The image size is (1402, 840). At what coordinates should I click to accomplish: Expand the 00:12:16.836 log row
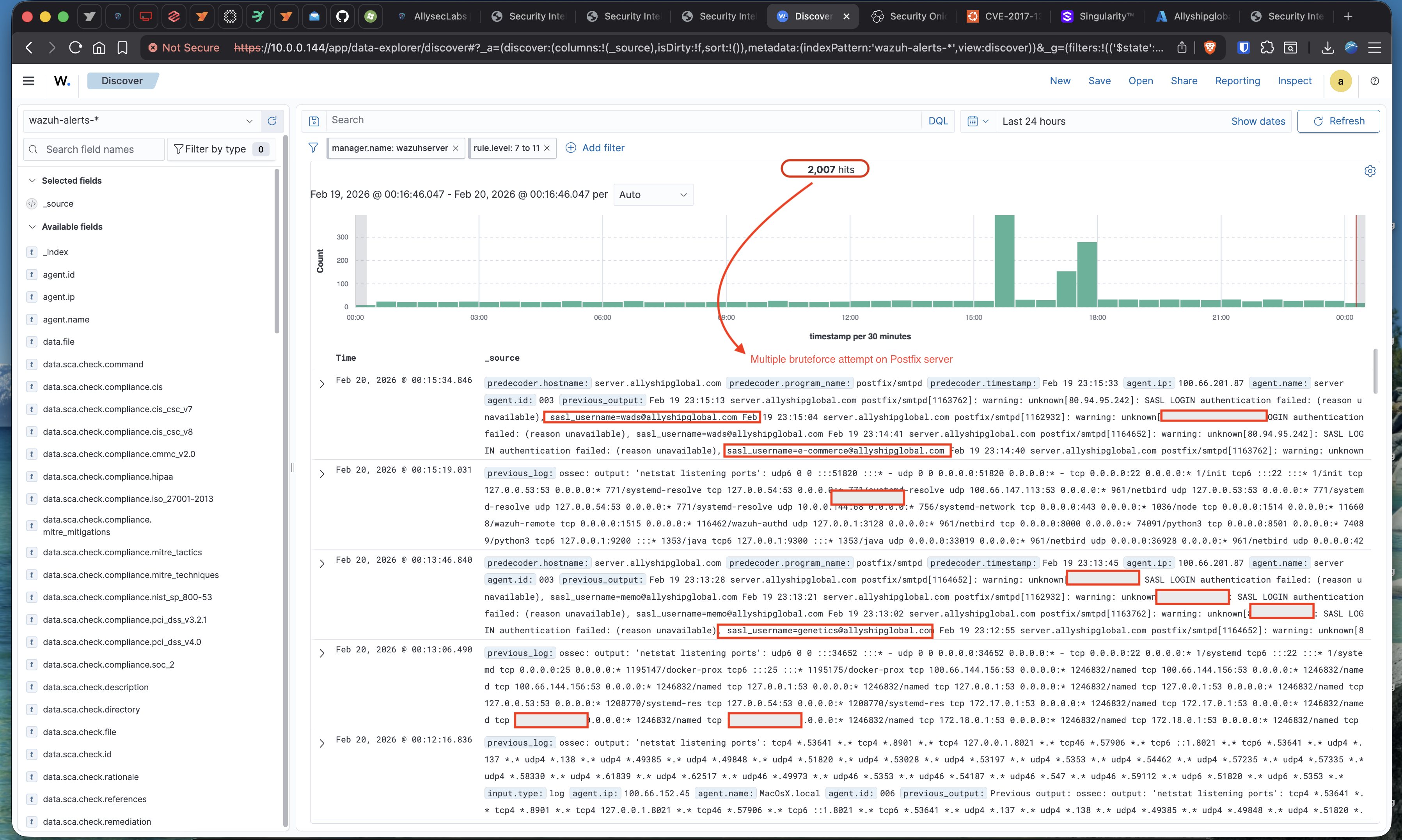(321, 743)
